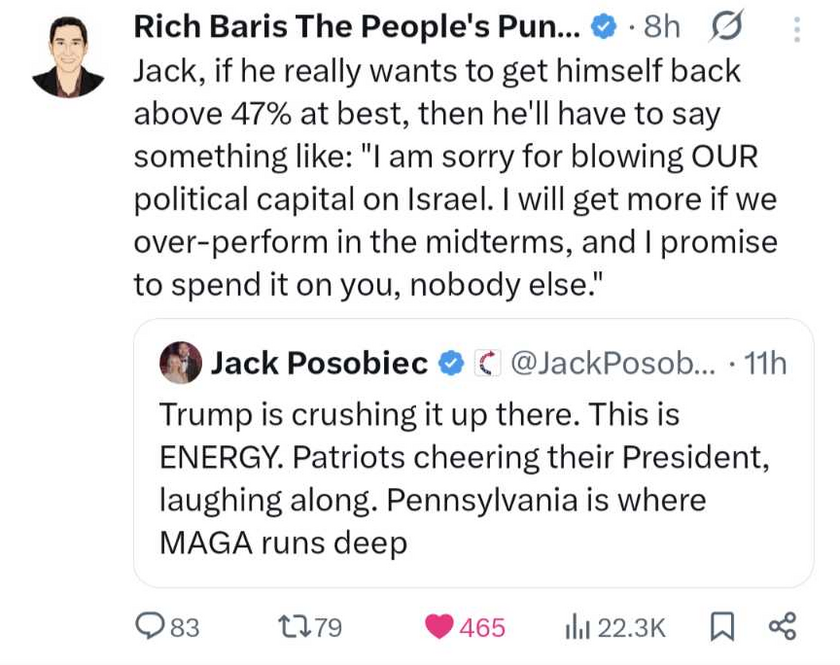The width and height of the screenshot is (840, 665).
Task: Toggle the pink heart like button
Action: click(x=439, y=627)
